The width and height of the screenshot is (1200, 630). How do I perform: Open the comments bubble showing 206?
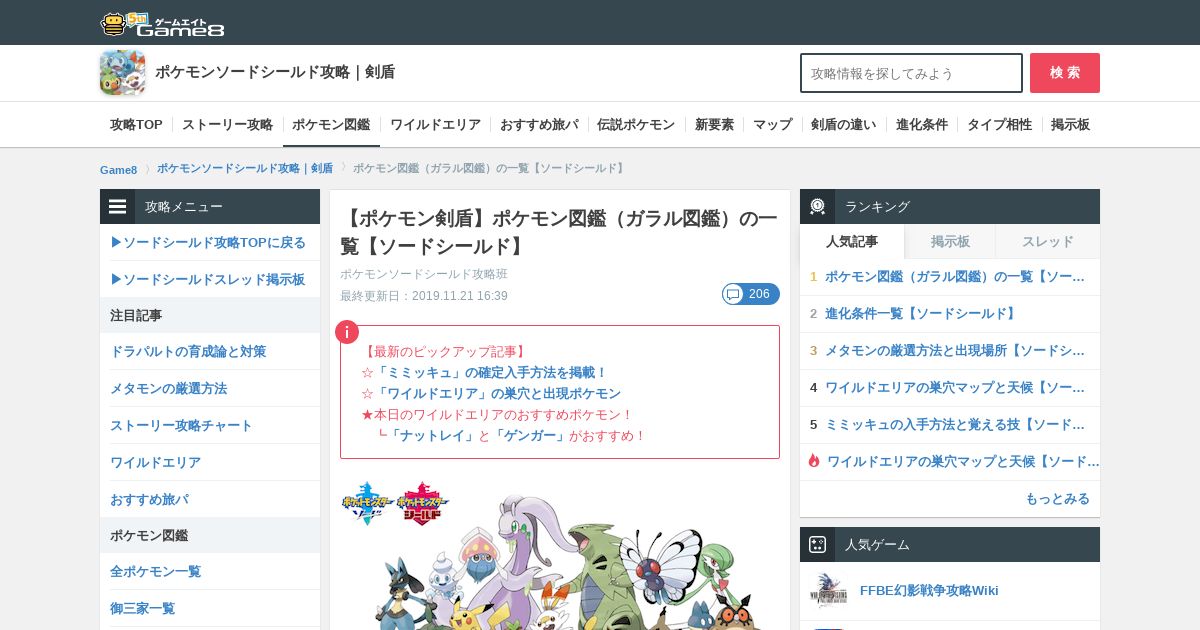pyautogui.click(x=751, y=294)
